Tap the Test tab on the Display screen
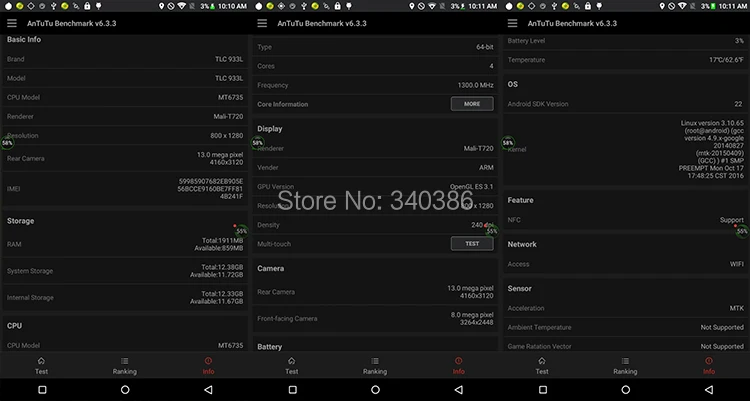Screen dimensions: 750x401 click(291, 366)
